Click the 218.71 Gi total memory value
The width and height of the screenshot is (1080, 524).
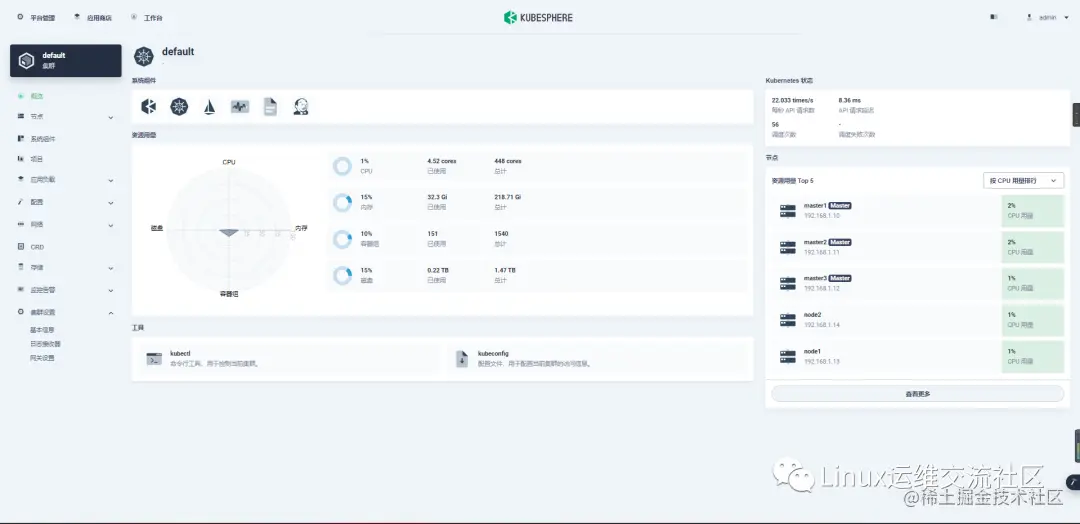tap(508, 197)
